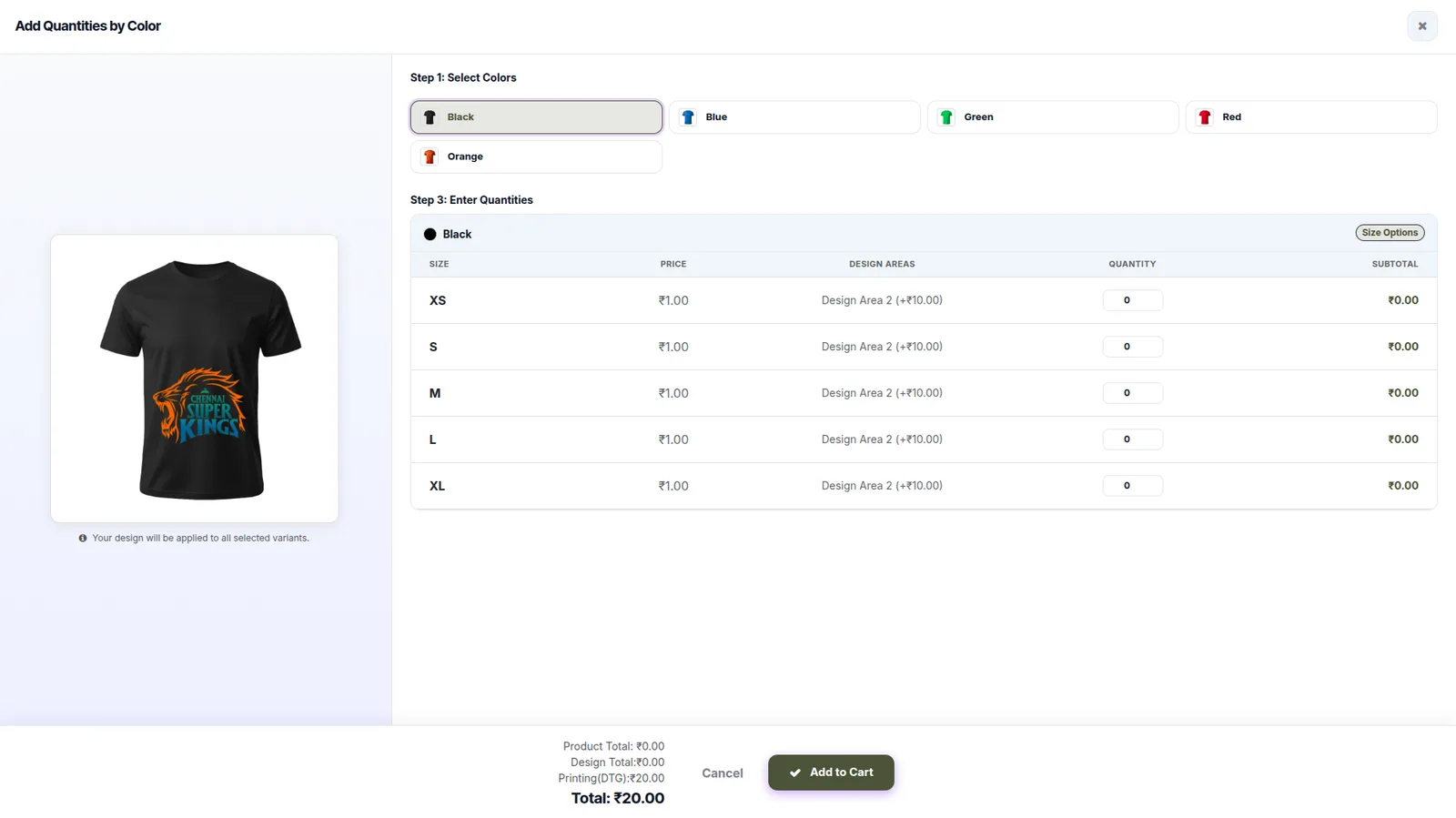Click the Add to Cart button
Viewport: 1456px width, 818px height.
[831, 773]
